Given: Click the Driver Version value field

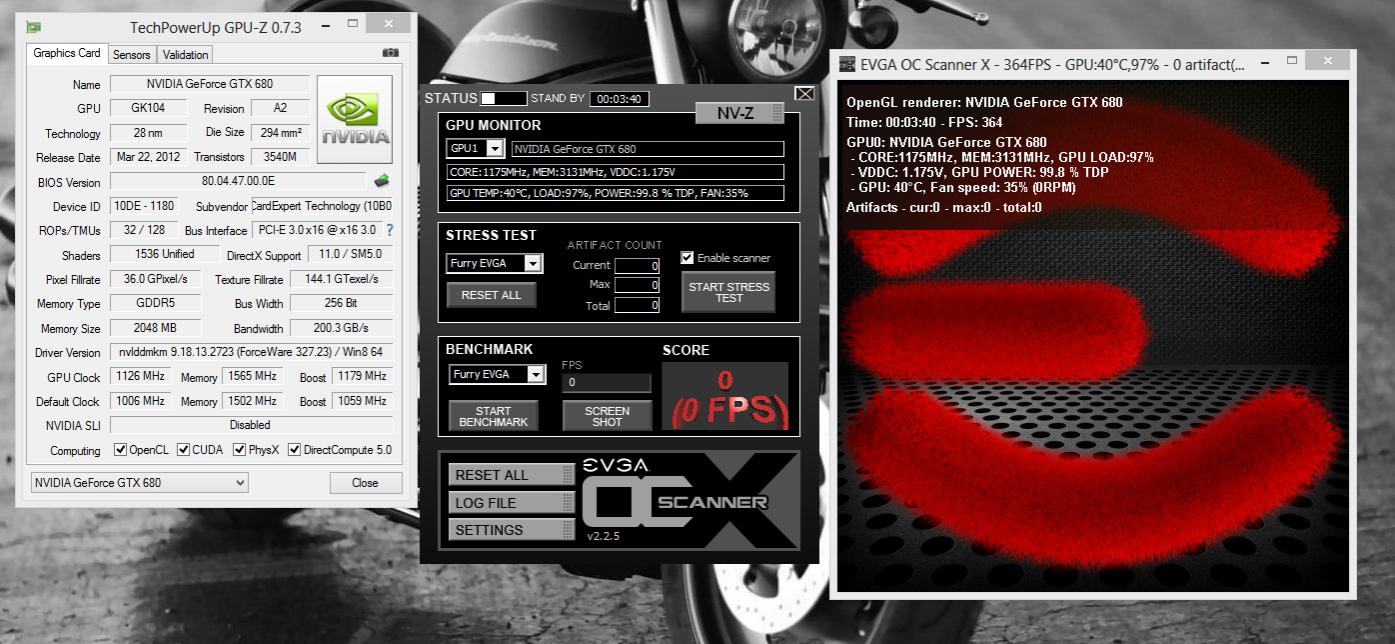Looking at the screenshot, I should tap(251, 352).
